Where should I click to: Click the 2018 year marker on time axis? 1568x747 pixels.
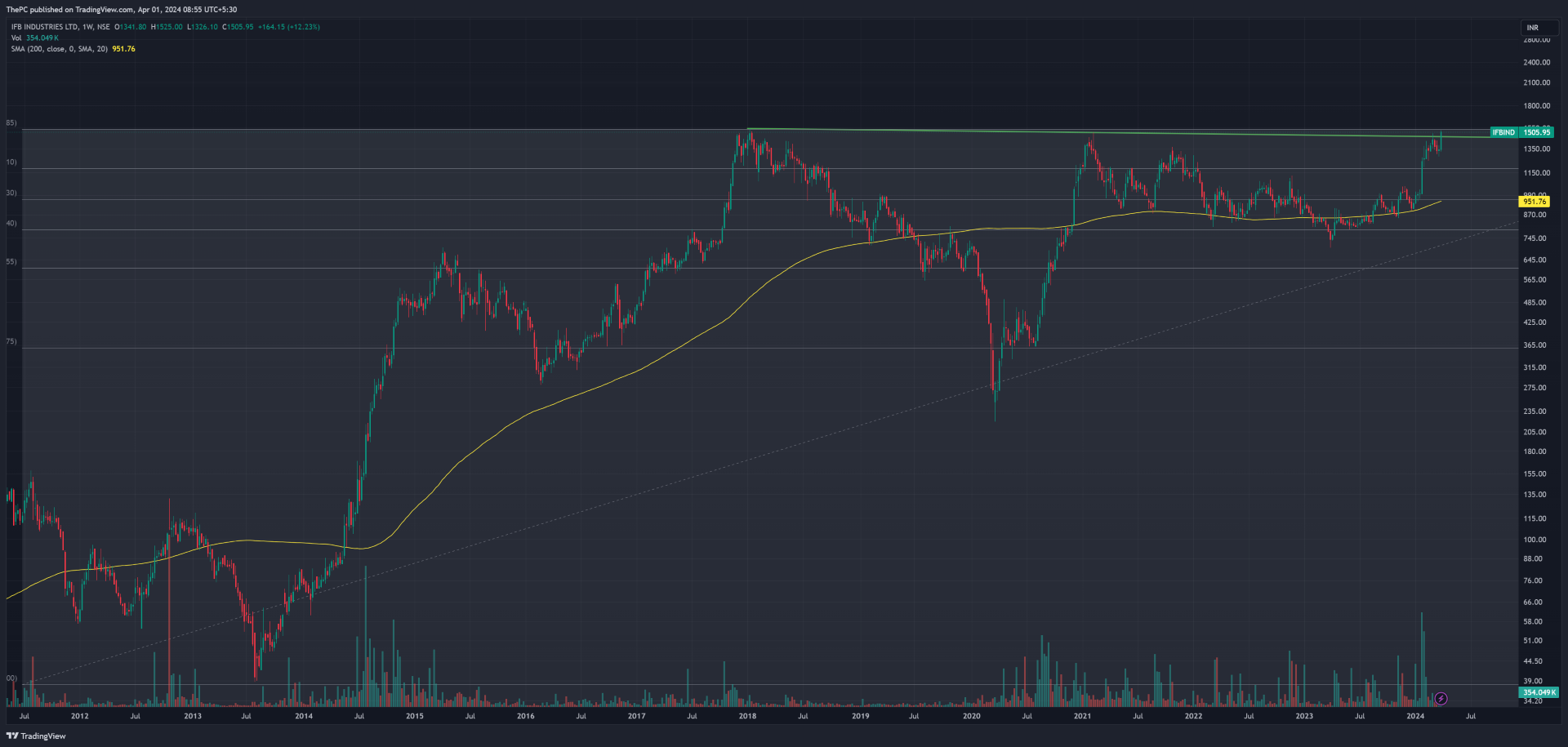pos(747,716)
